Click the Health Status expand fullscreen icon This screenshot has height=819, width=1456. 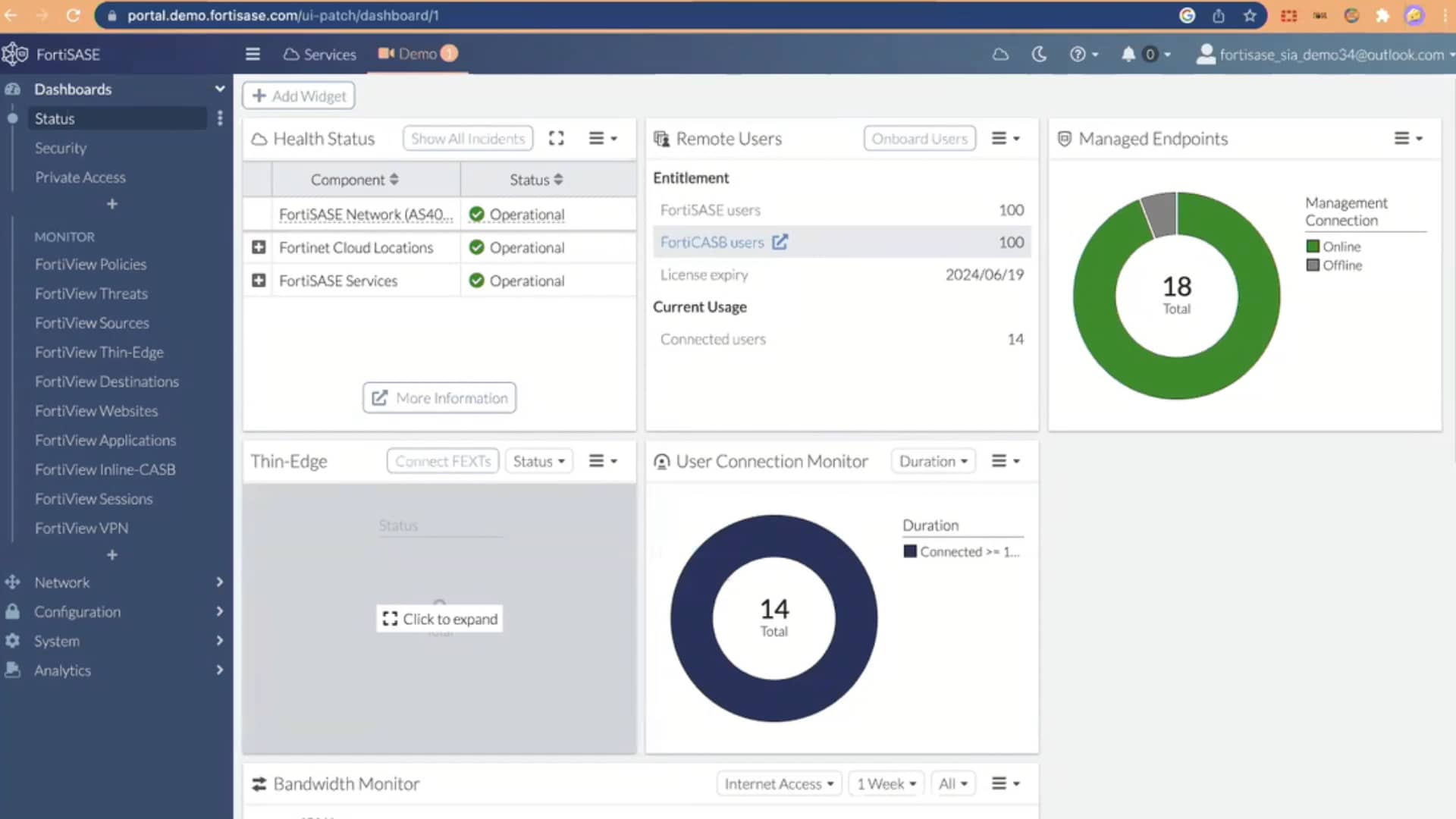pyautogui.click(x=556, y=138)
